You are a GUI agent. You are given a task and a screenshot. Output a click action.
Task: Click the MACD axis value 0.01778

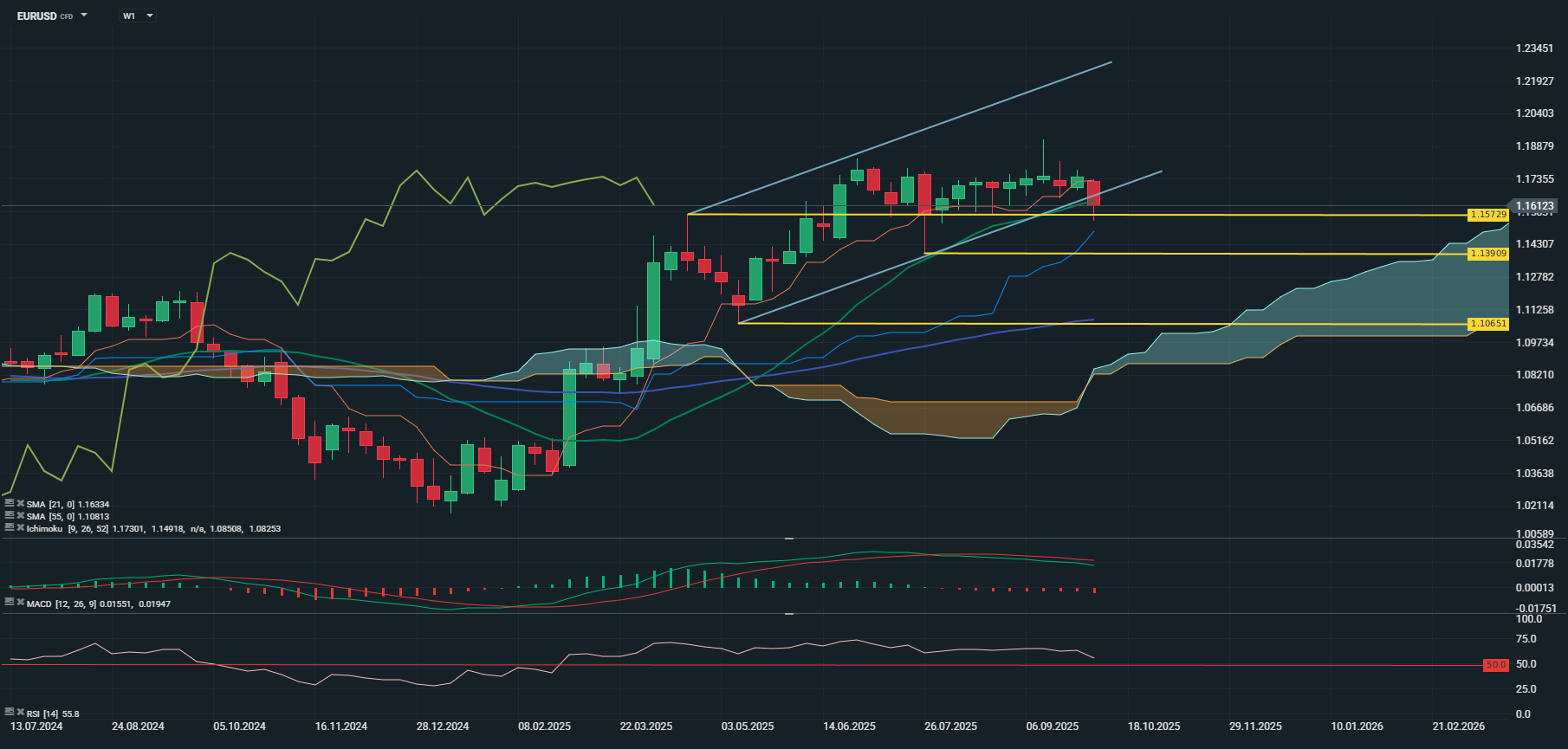1534,564
